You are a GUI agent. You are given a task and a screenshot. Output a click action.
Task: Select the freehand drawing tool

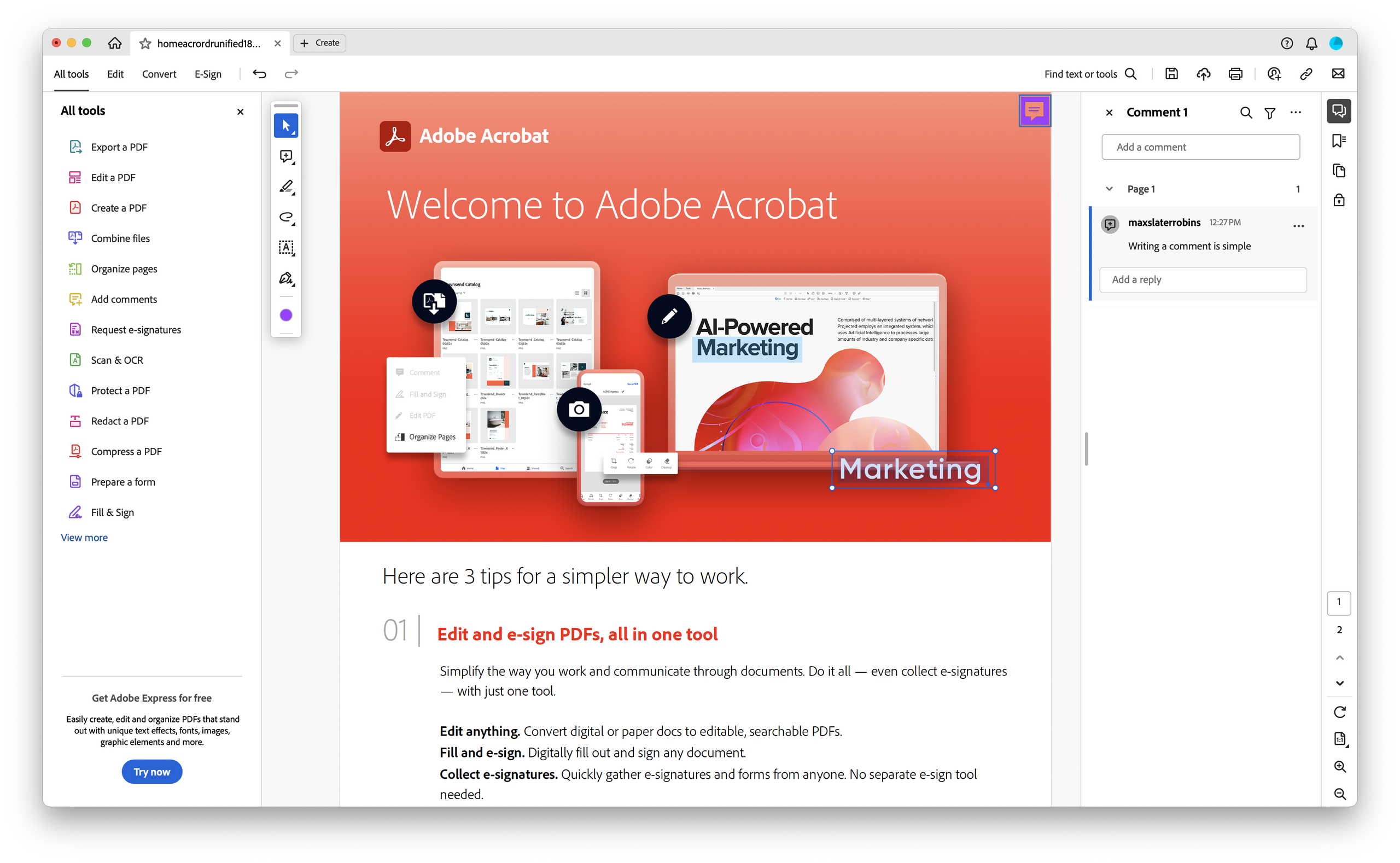(286, 218)
